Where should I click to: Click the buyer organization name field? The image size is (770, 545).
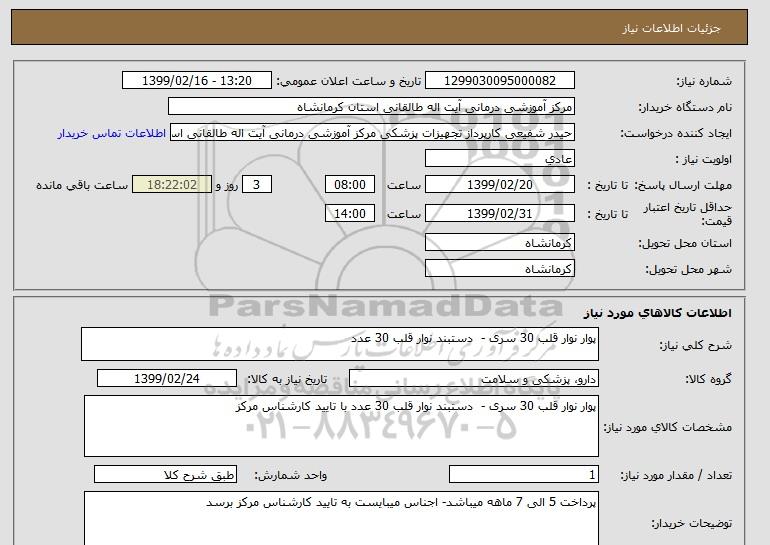point(371,107)
